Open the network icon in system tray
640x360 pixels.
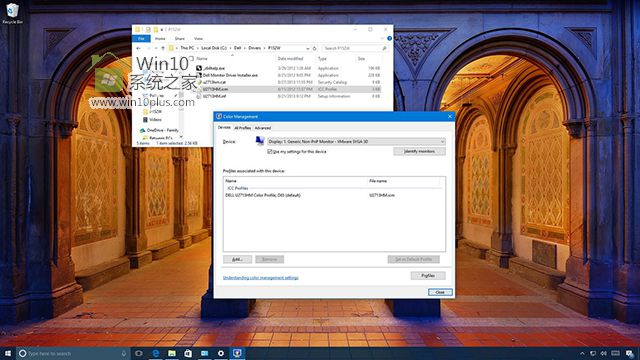pos(593,353)
